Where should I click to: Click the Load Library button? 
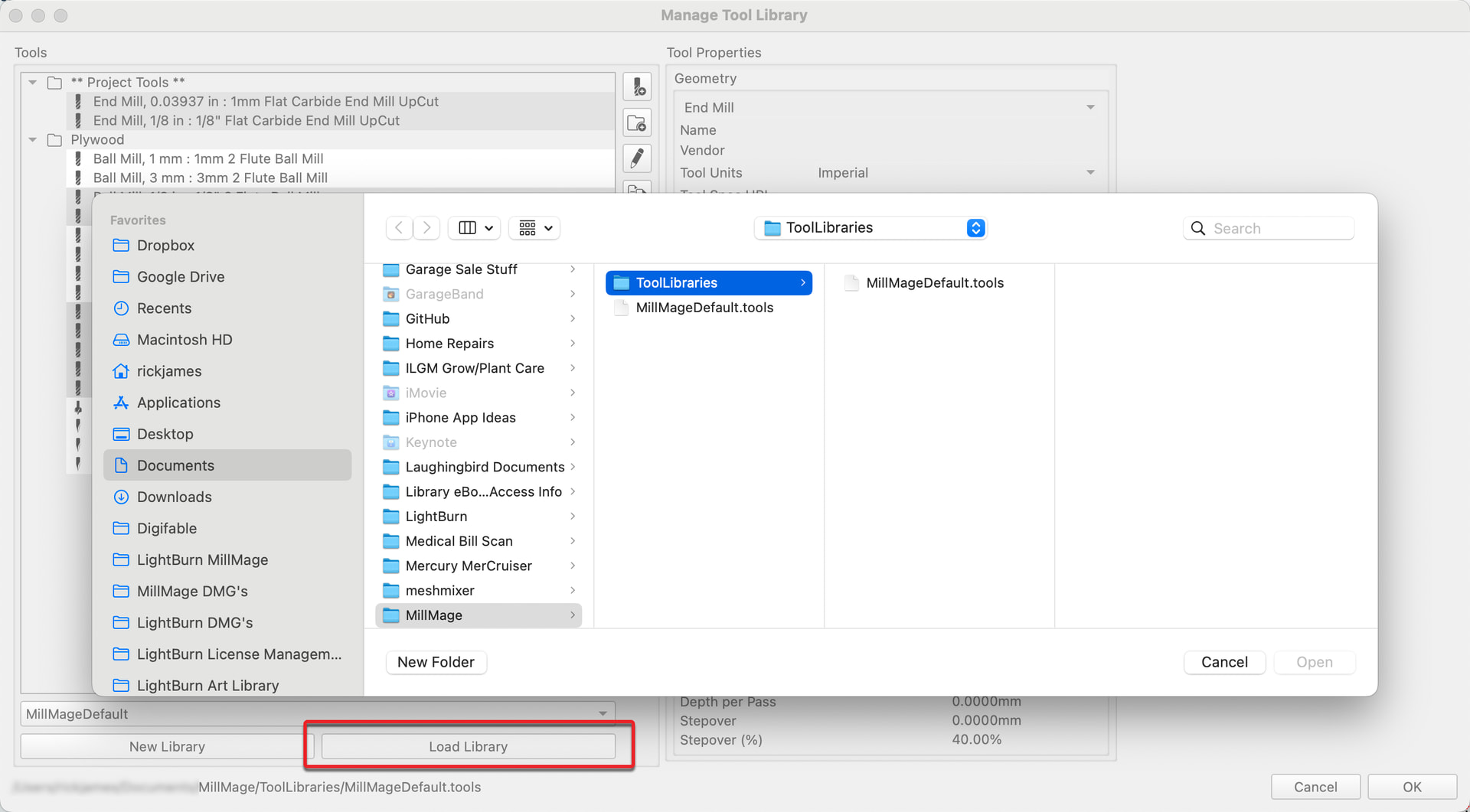coord(468,746)
